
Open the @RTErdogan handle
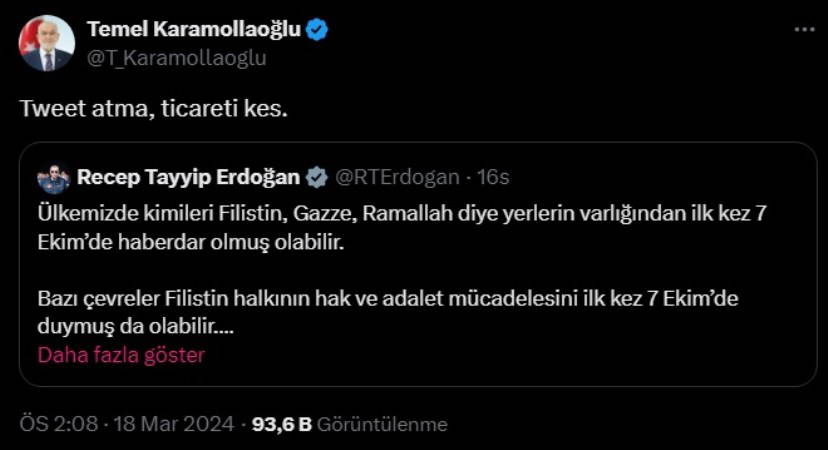(x=396, y=178)
